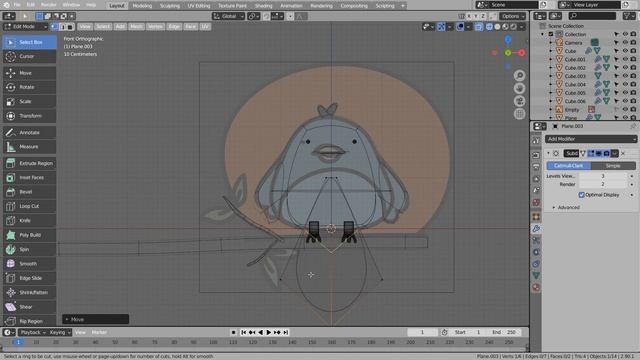Viewport: 640px width, 360px height.
Task: Adjust the Levels Viewport value field
Action: (x=602, y=176)
